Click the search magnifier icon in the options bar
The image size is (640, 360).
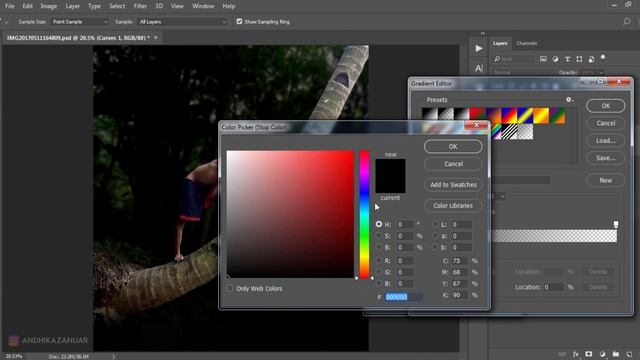[627, 22]
